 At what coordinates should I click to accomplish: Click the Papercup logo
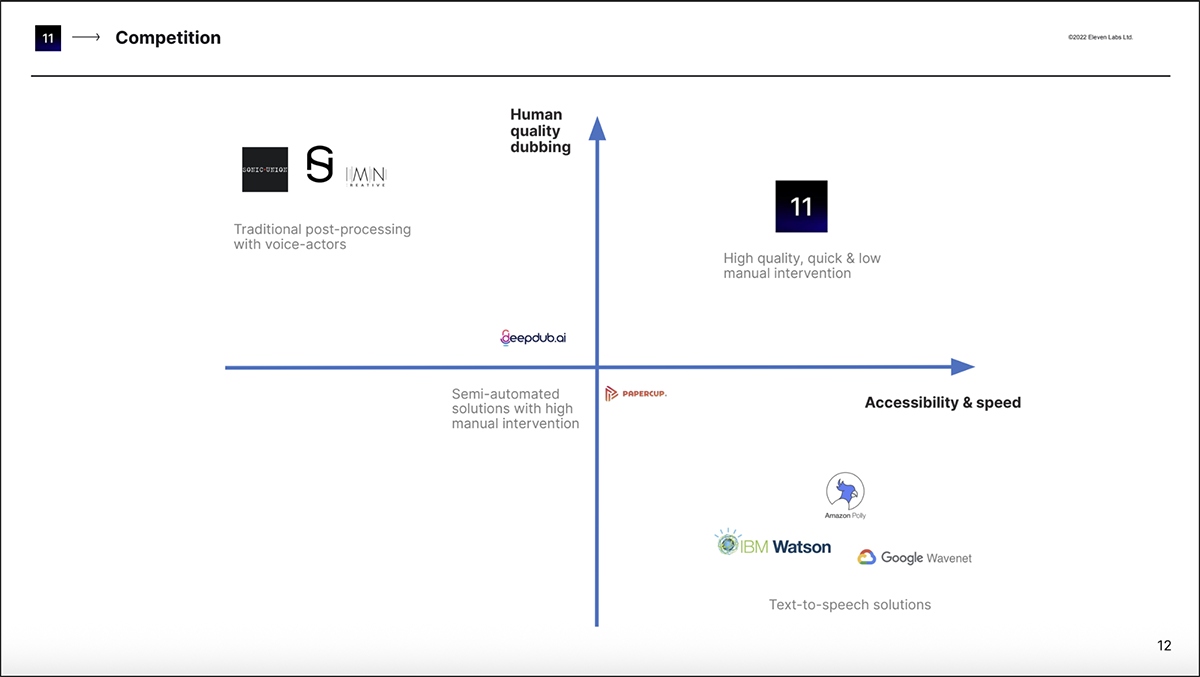tap(637, 393)
